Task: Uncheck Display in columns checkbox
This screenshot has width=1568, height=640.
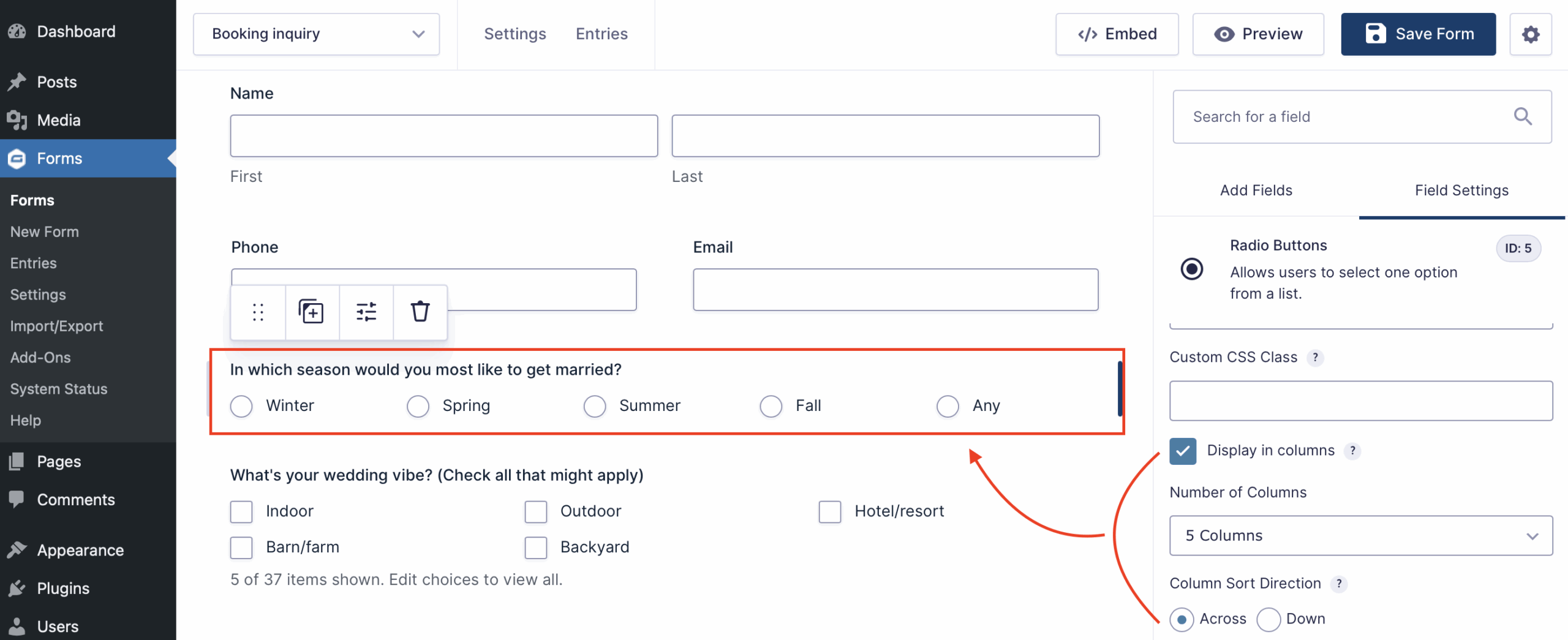Action: (x=1183, y=451)
